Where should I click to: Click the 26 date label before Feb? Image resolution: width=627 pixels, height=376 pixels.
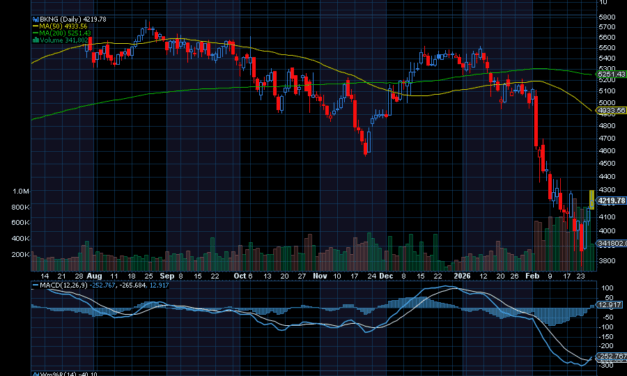(x=514, y=276)
